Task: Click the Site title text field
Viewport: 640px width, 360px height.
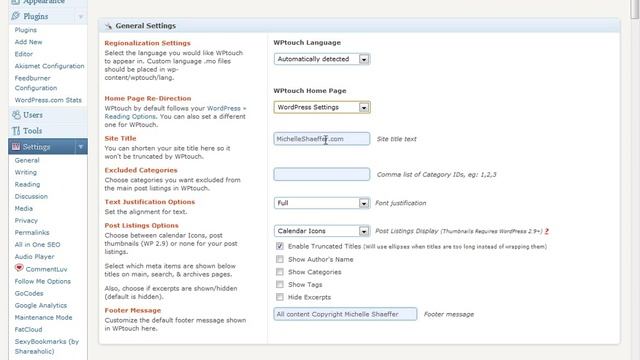Action: pos(322,139)
